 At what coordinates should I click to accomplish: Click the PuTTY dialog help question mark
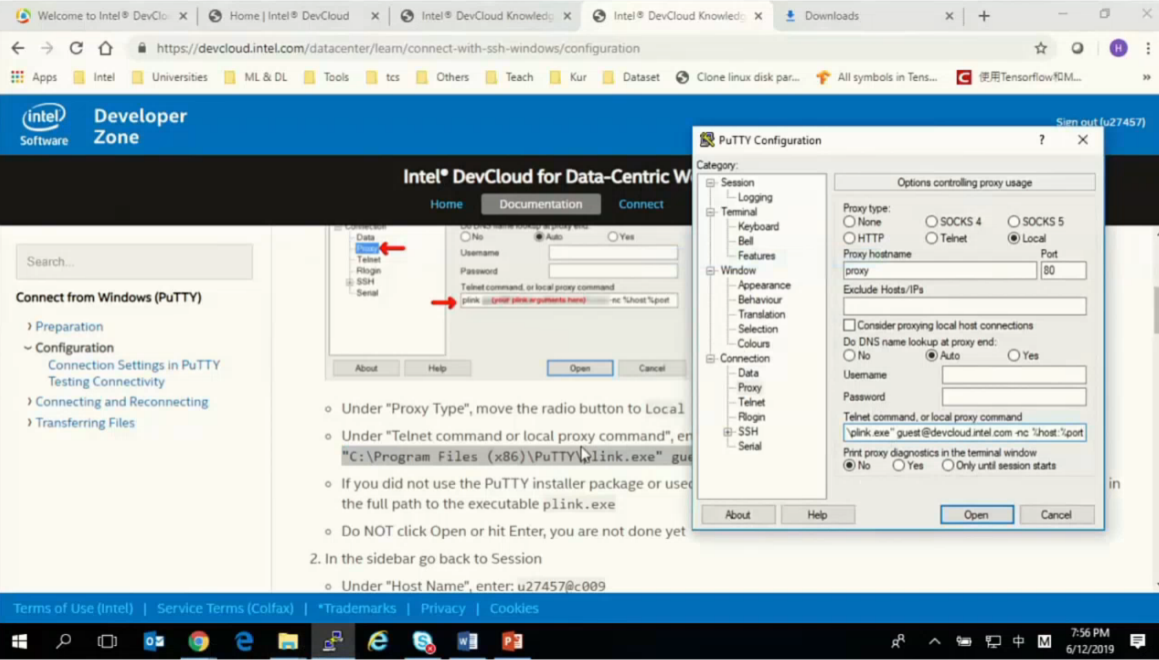1041,140
